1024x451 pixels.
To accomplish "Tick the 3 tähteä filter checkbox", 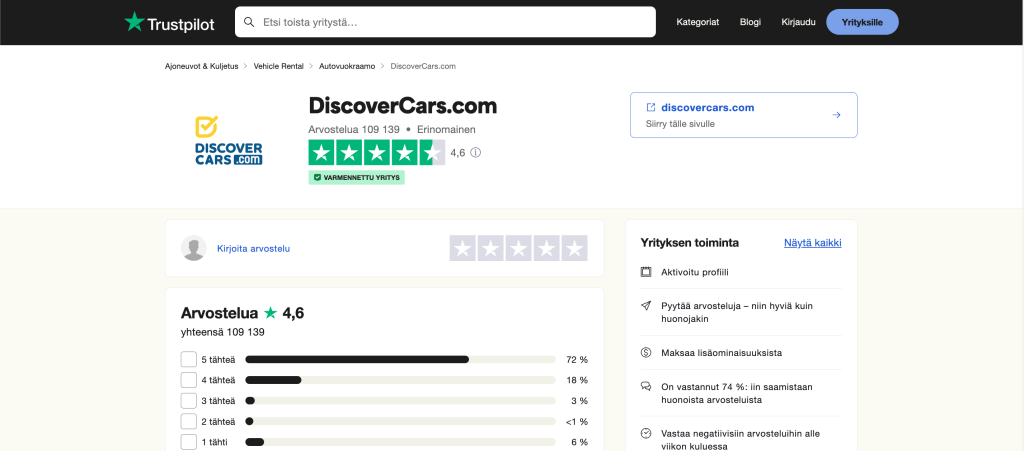I will (189, 401).
